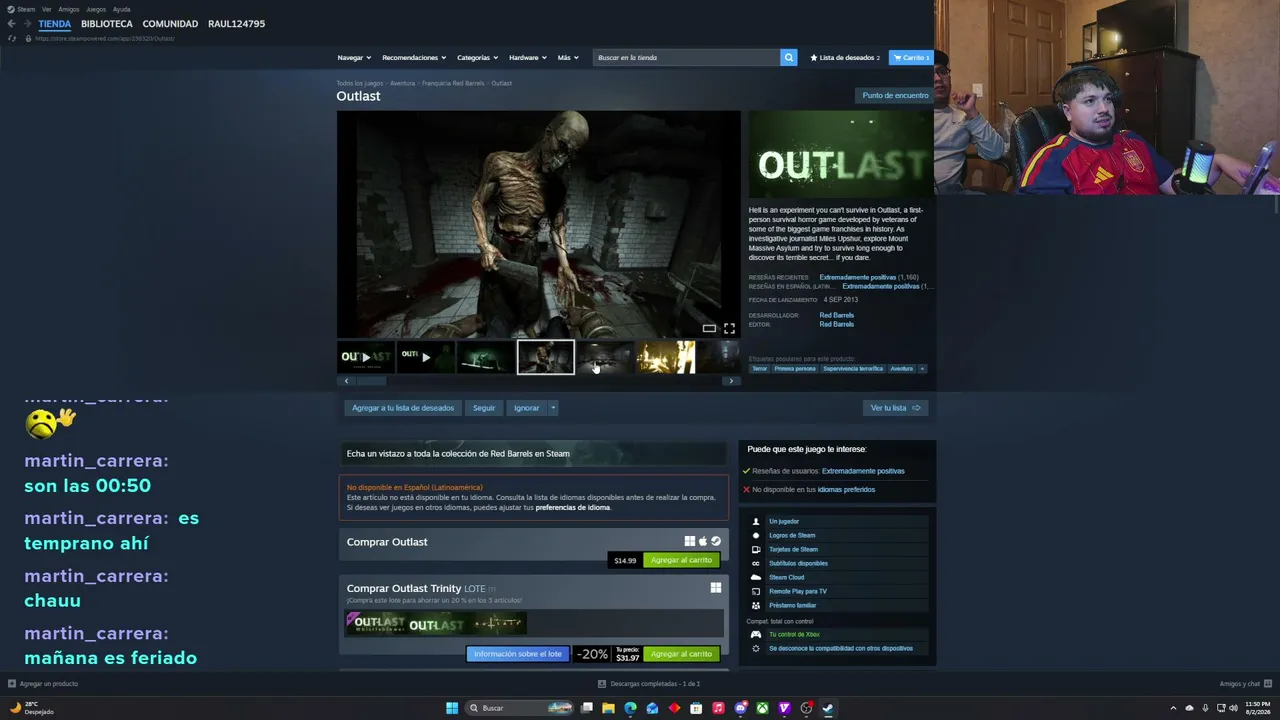Click the Xbox controller support icon
Image resolution: width=1280 pixels, height=720 pixels.
(x=756, y=634)
